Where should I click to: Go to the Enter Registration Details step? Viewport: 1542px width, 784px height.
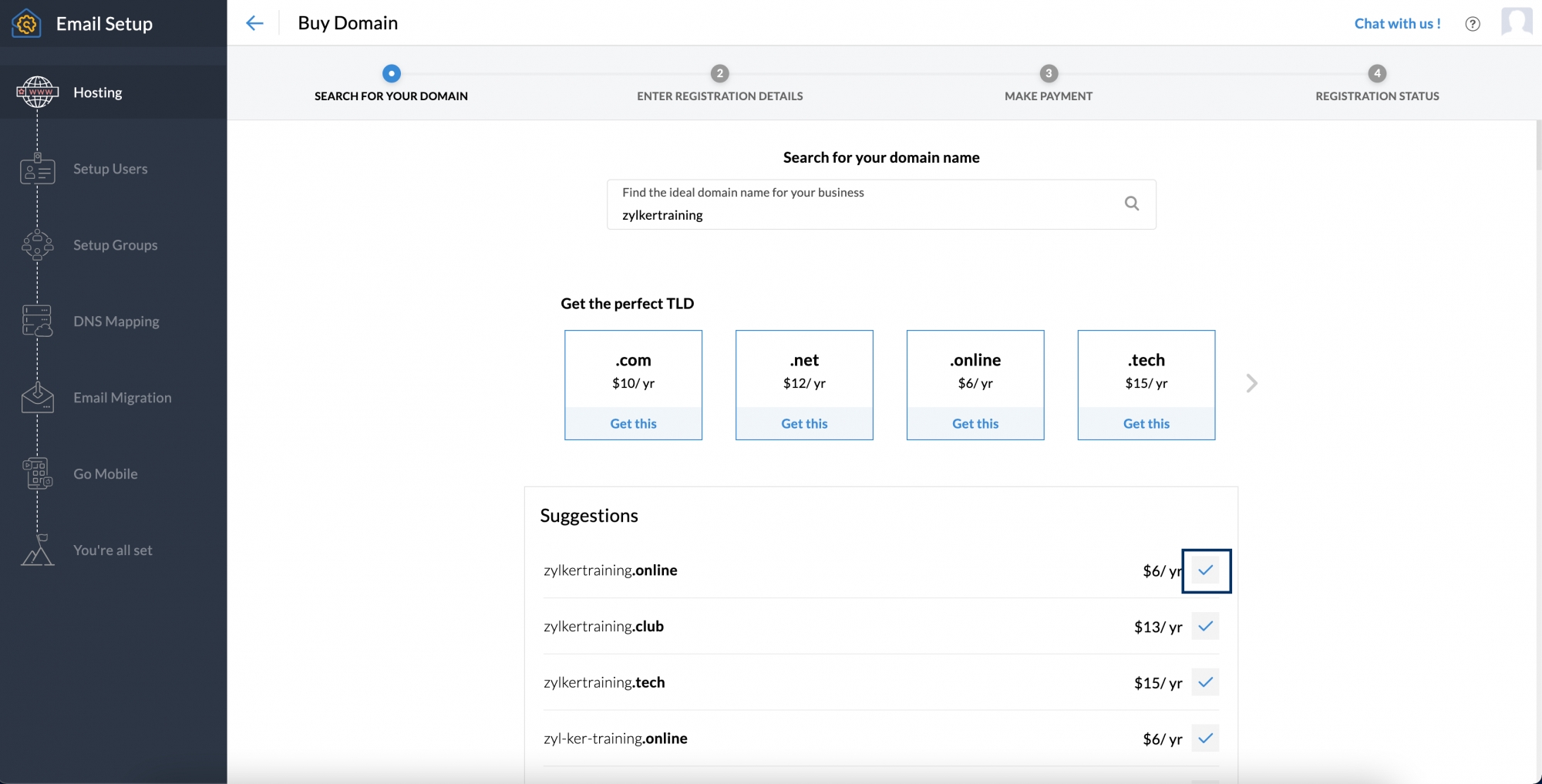[x=719, y=74]
